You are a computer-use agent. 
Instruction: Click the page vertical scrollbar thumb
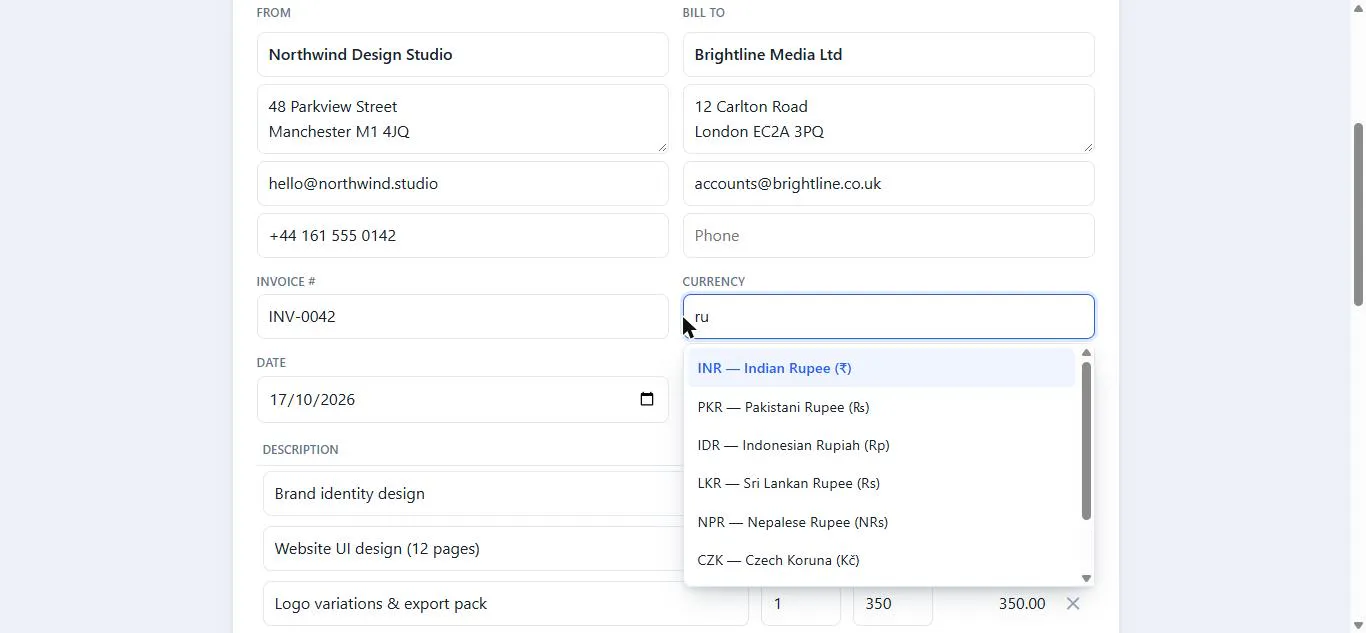pyautogui.click(x=1358, y=214)
